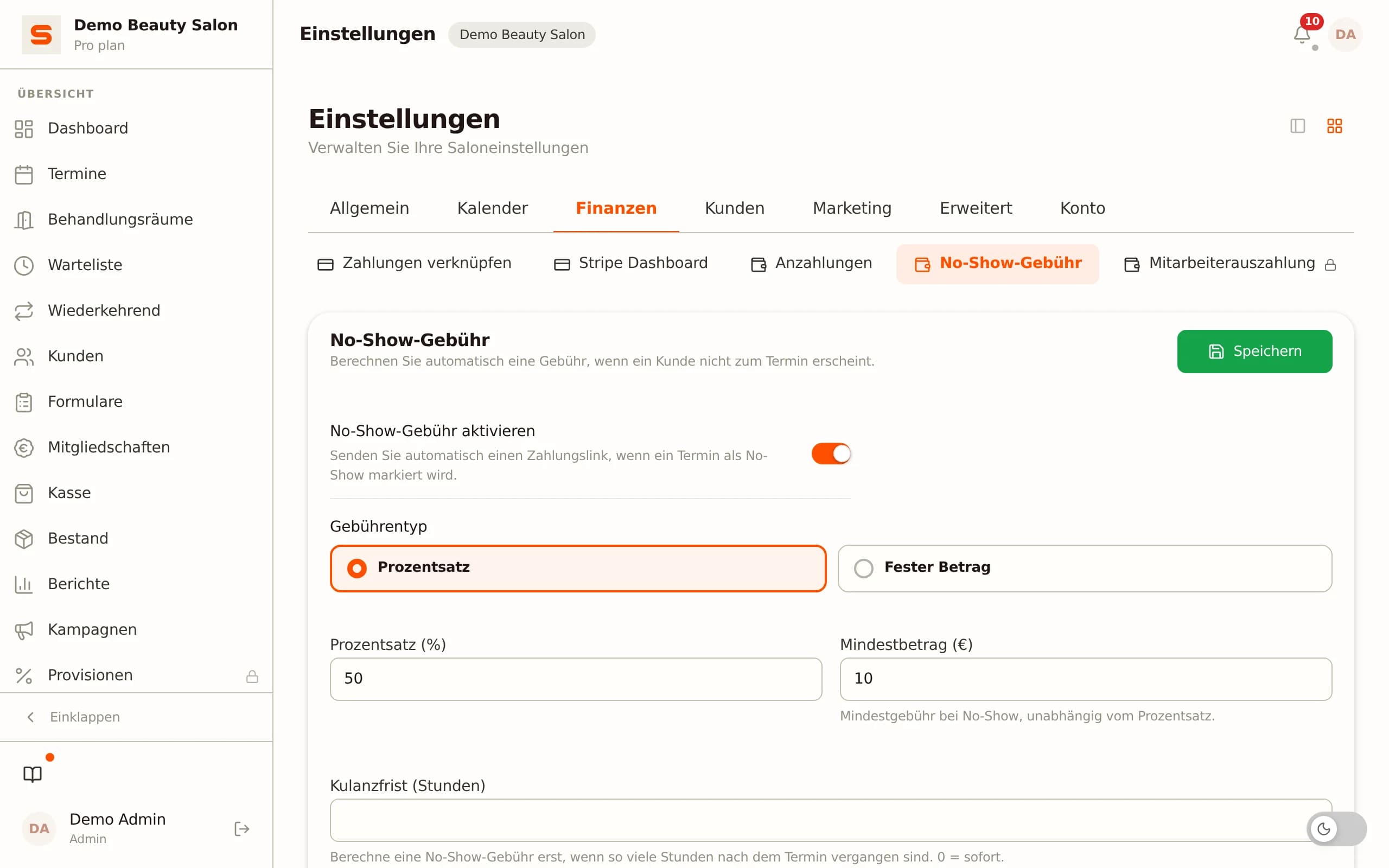Toggle dark mode moon switch
Image resolution: width=1389 pixels, height=868 pixels.
pos(1336,828)
